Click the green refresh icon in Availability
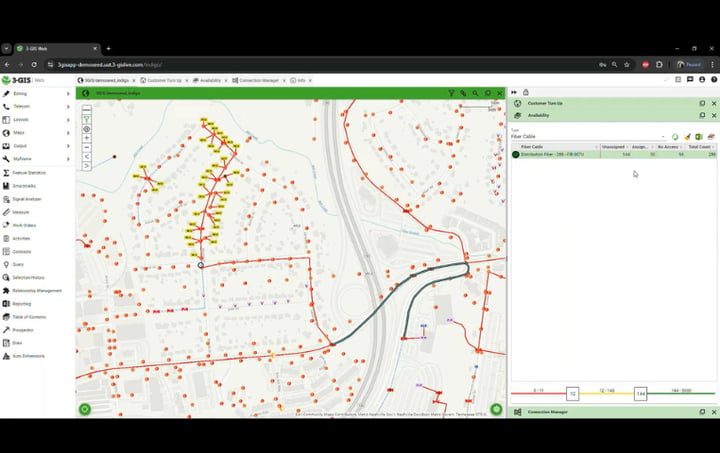 [x=675, y=137]
